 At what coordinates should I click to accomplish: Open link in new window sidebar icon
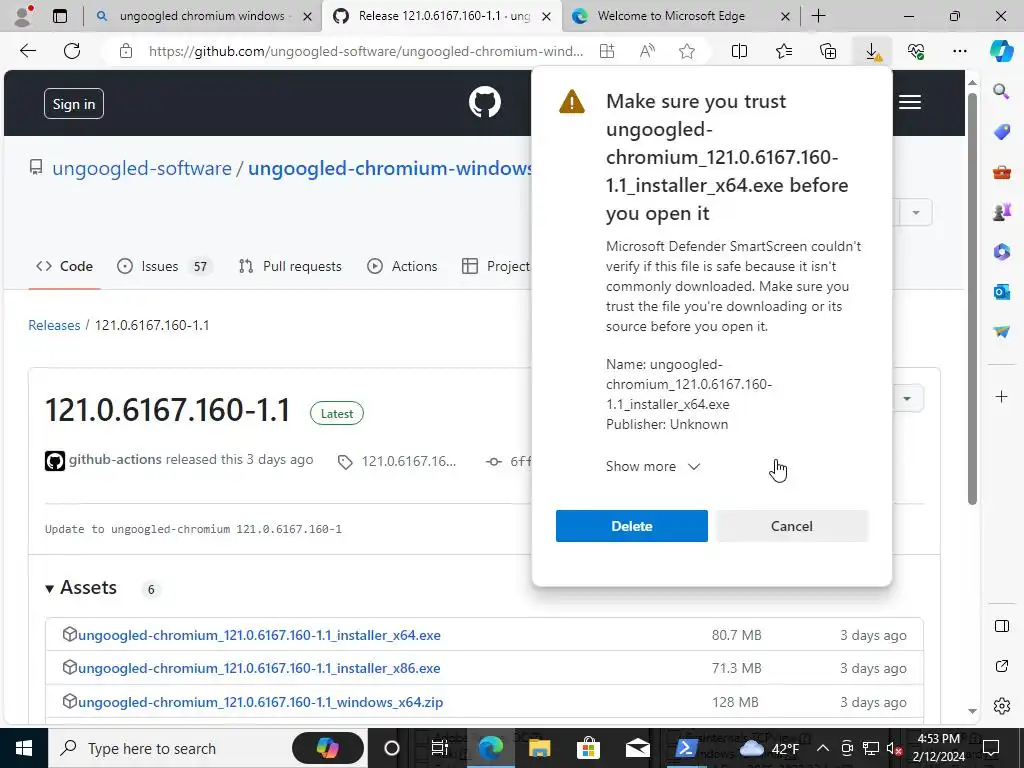coord(1001,666)
